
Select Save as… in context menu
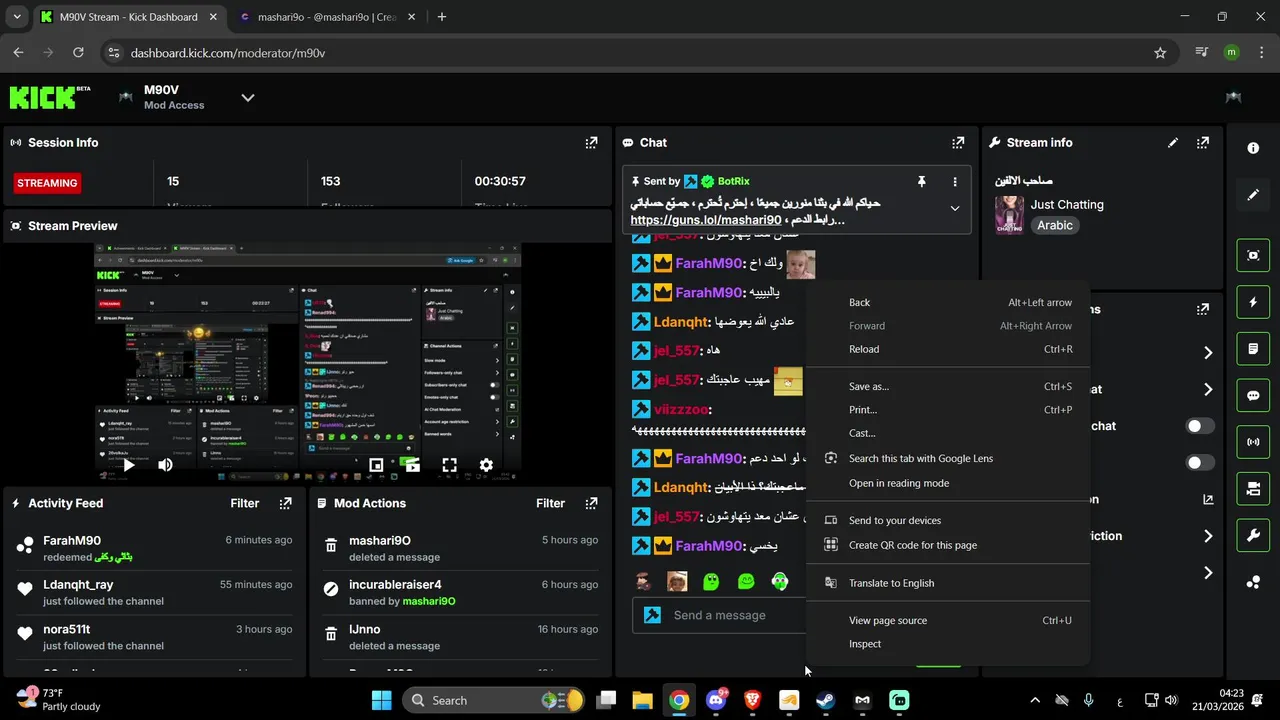click(x=948, y=386)
